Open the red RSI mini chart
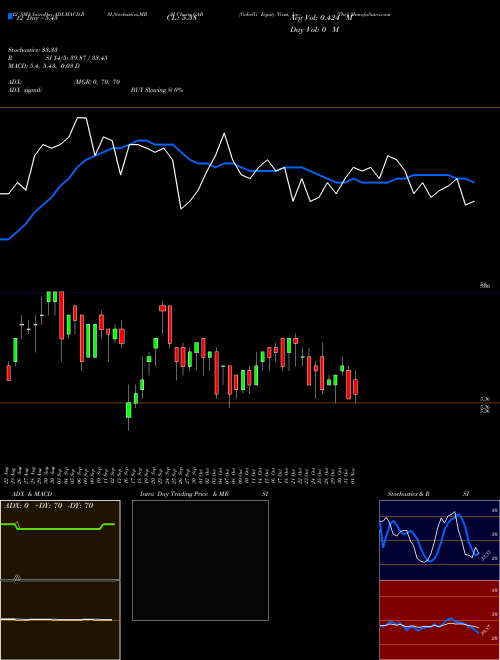Viewport: 500px width, 660px height. click(439, 620)
